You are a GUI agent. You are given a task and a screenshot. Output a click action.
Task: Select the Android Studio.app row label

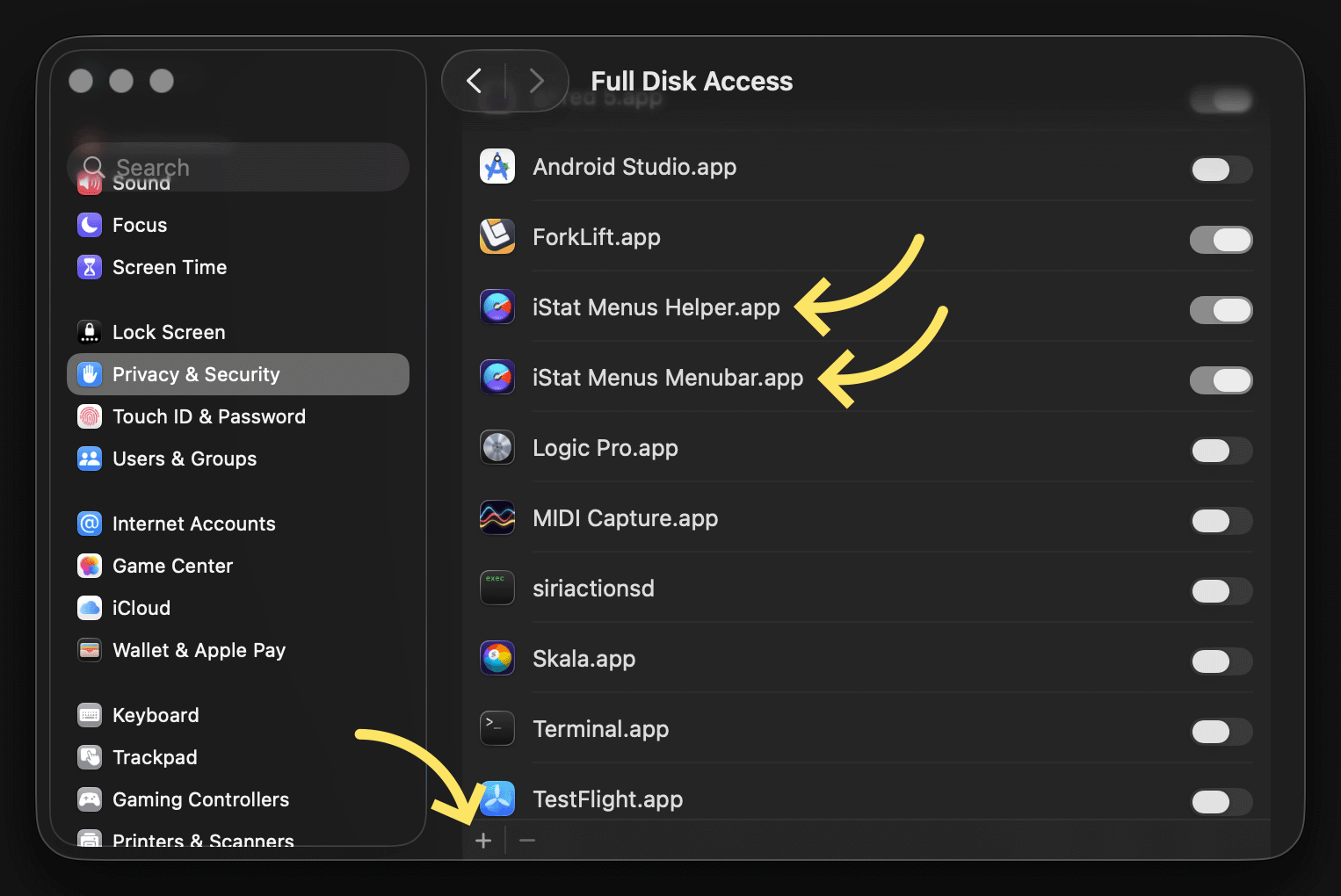[x=634, y=167]
